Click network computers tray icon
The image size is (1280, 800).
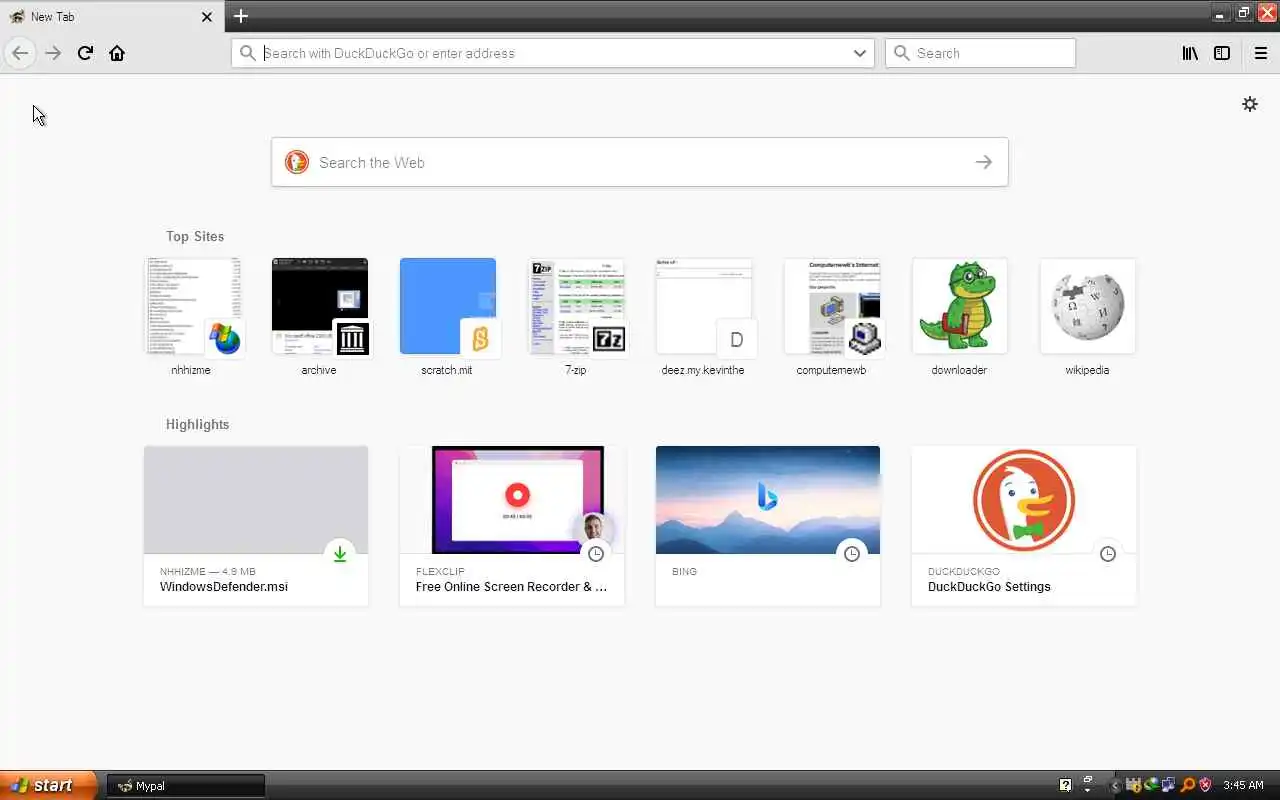click(1168, 785)
